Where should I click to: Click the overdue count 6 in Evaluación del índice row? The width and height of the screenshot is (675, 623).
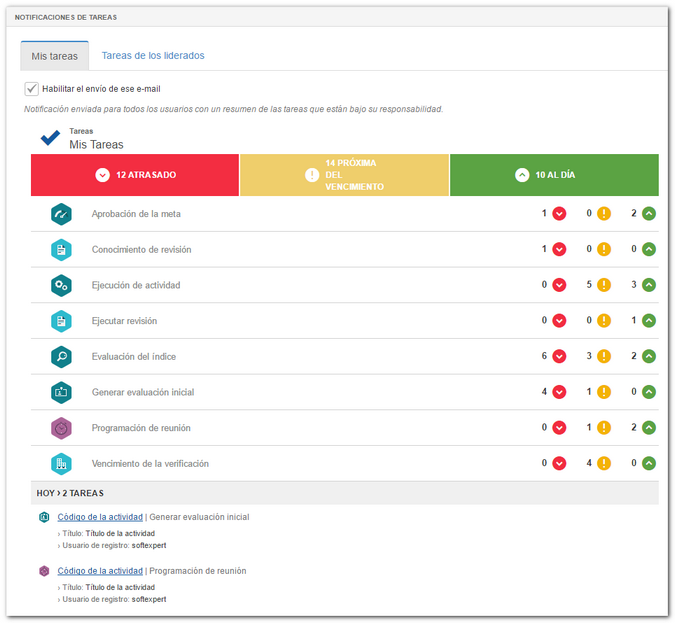point(544,356)
